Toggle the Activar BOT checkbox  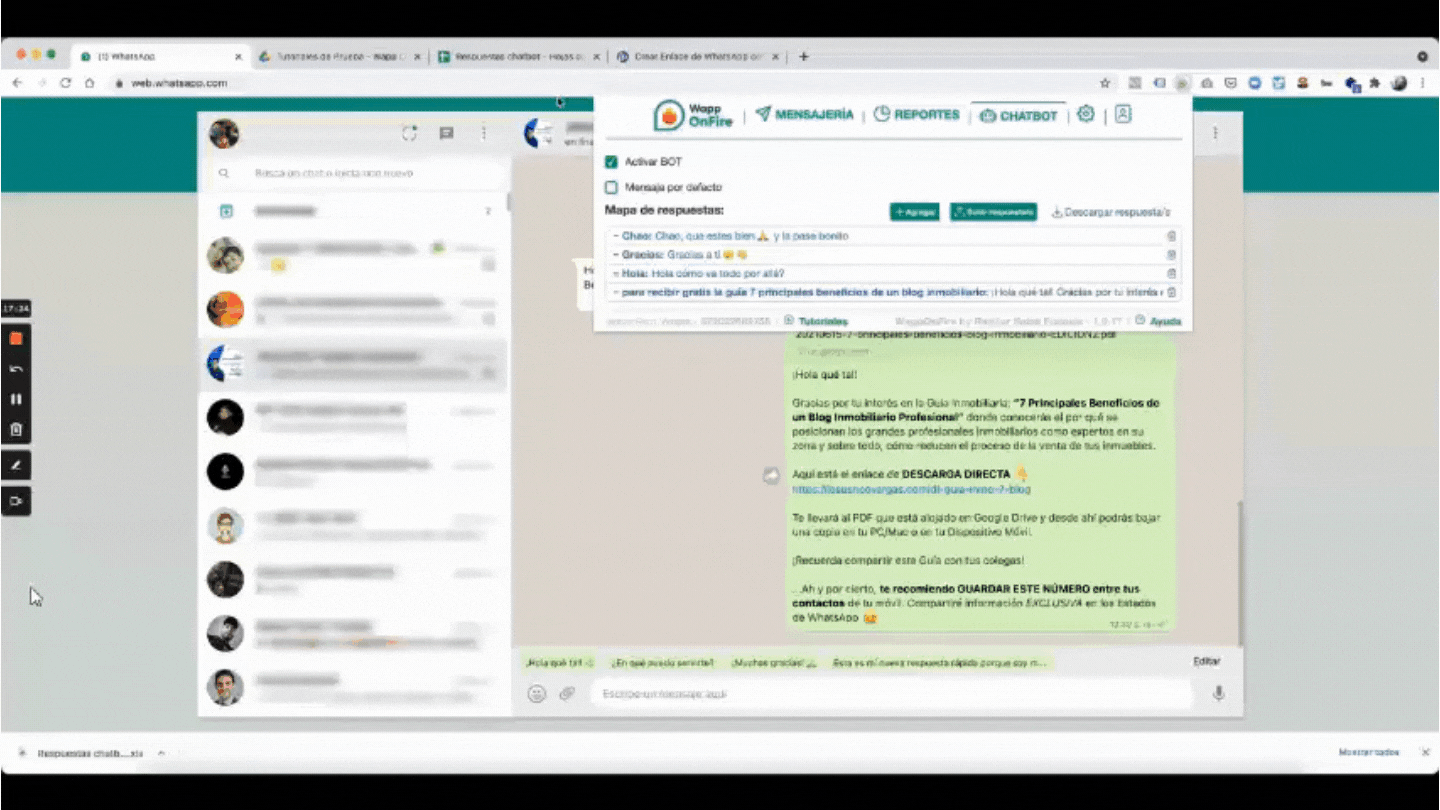[x=611, y=161]
